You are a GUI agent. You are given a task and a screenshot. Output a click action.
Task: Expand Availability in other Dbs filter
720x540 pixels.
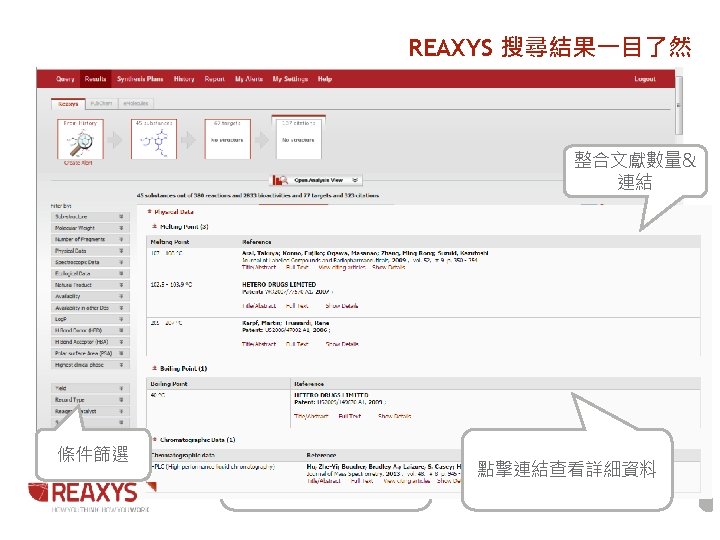click(90, 308)
